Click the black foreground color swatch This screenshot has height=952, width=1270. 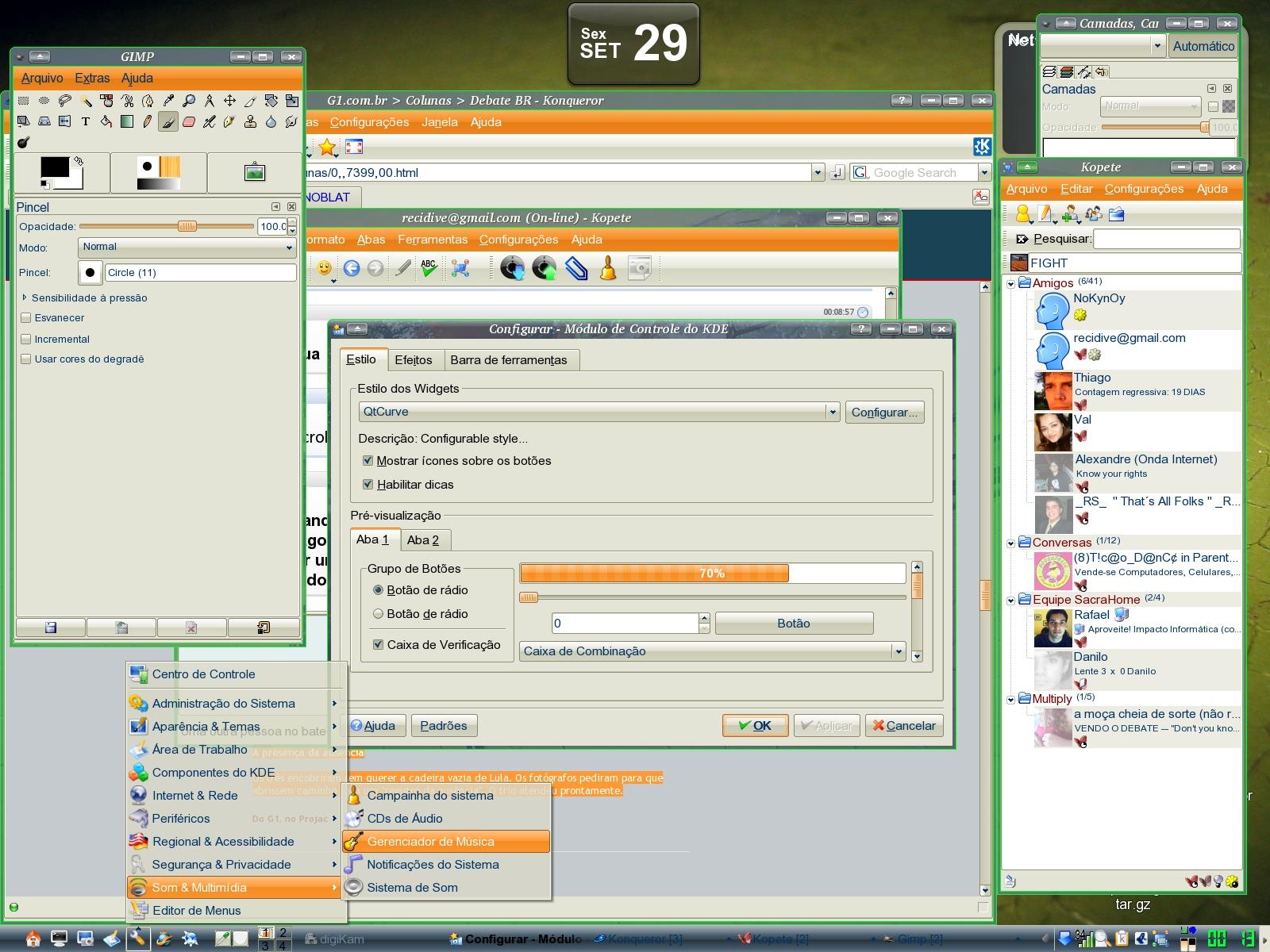click(55, 167)
